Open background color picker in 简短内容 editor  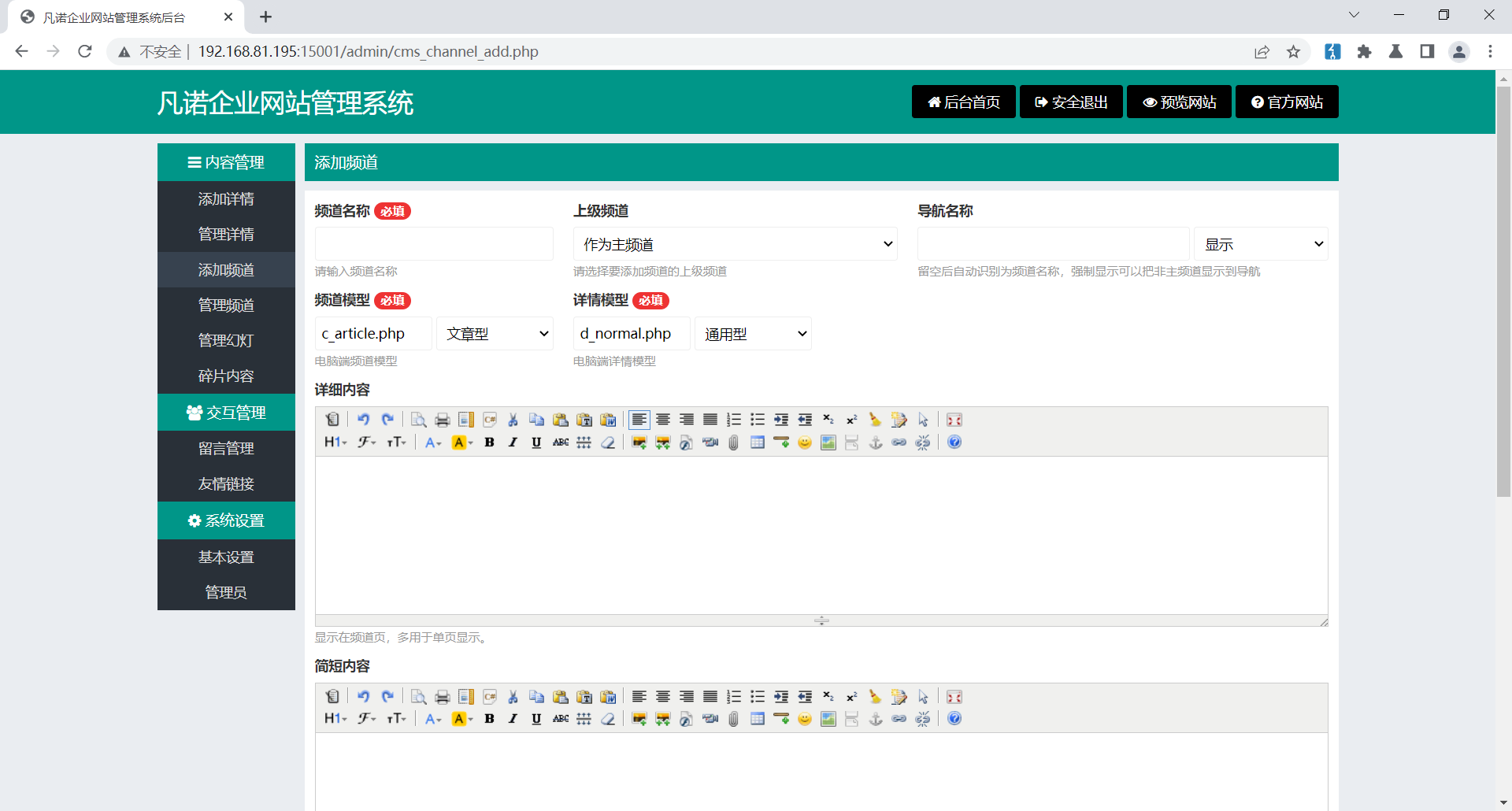(x=462, y=719)
